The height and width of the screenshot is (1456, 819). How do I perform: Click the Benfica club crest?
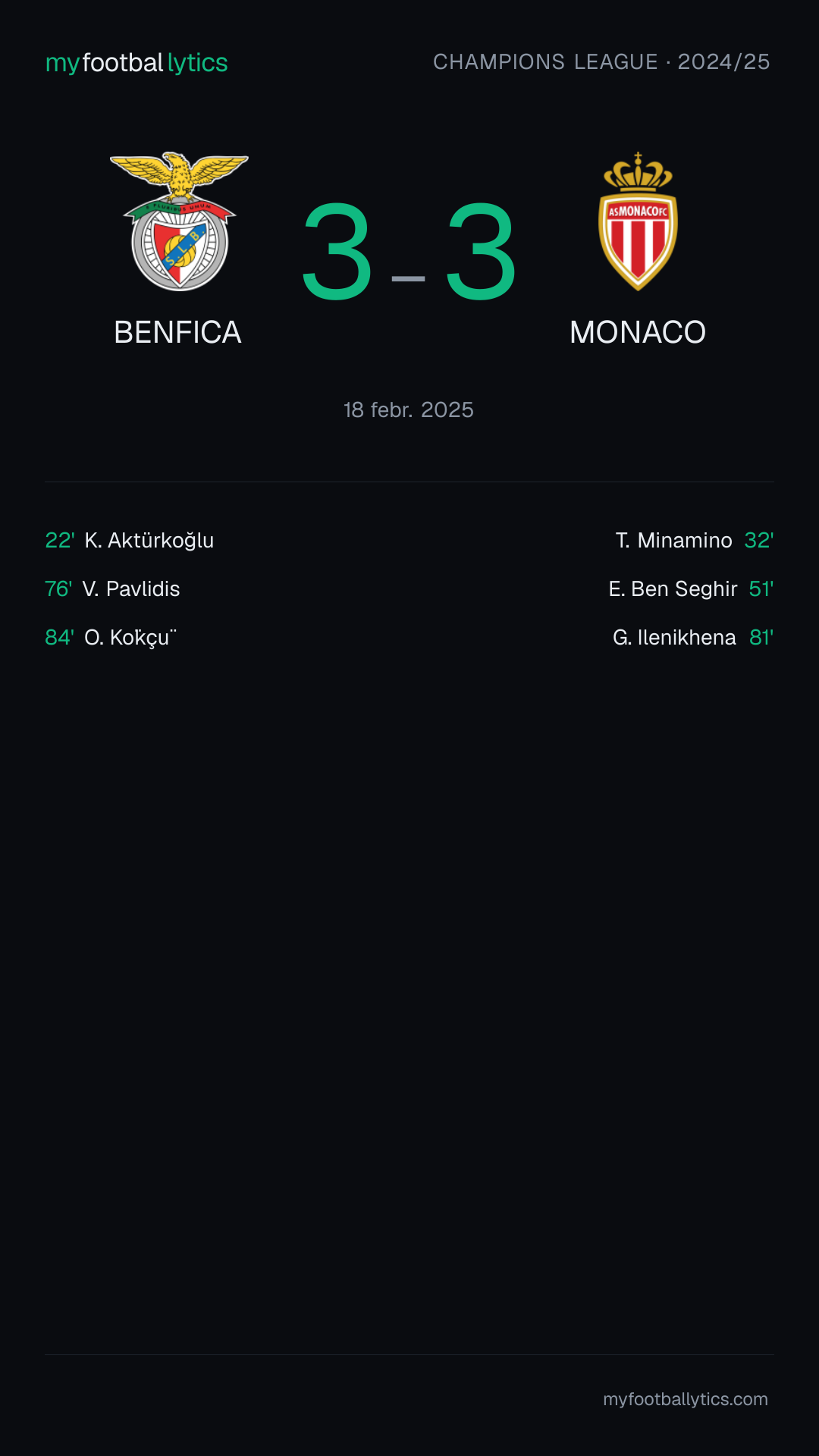click(x=179, y=221)
